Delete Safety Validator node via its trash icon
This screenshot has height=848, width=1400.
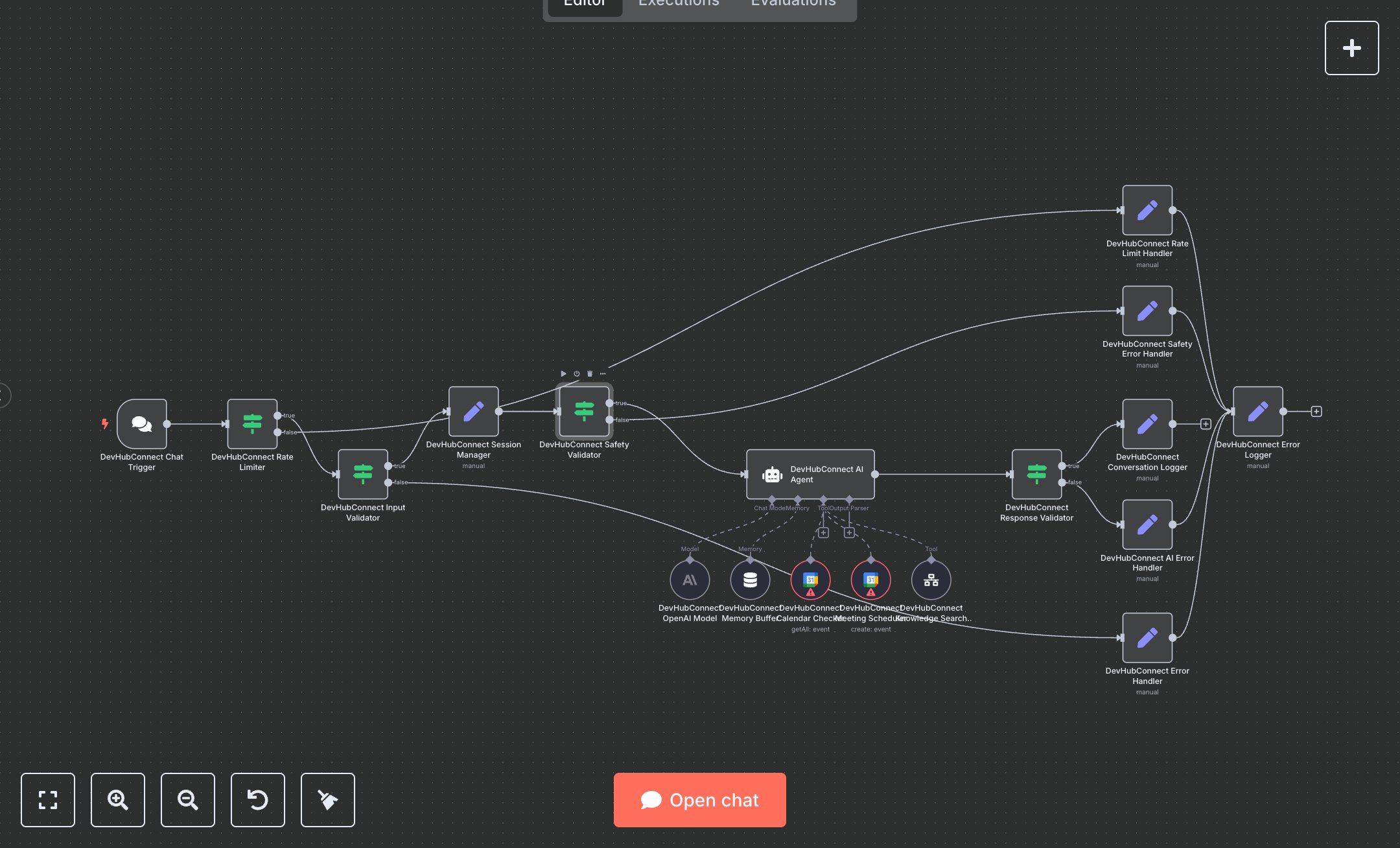pyautogui.click(x=589, y=373)
